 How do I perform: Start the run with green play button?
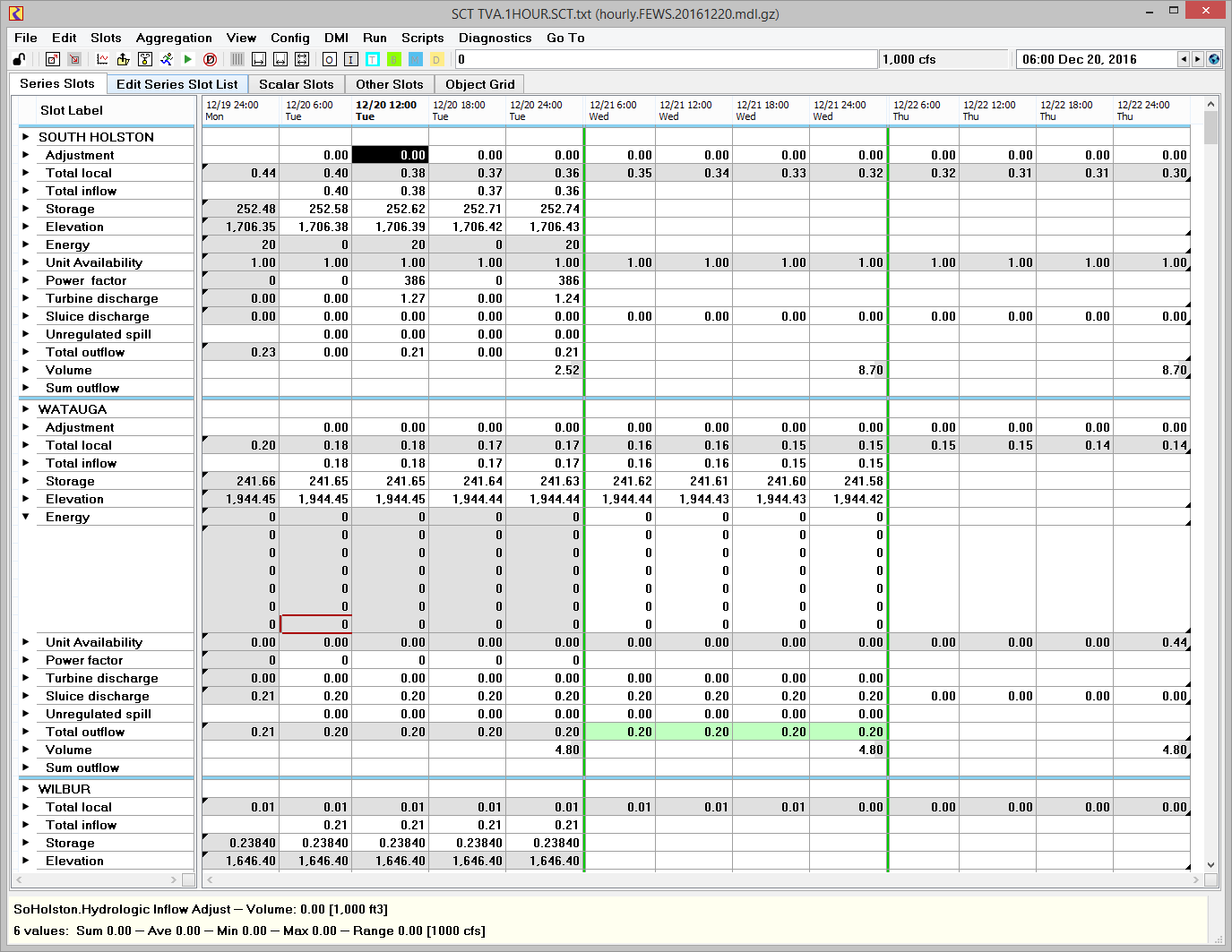pos(188,59)
